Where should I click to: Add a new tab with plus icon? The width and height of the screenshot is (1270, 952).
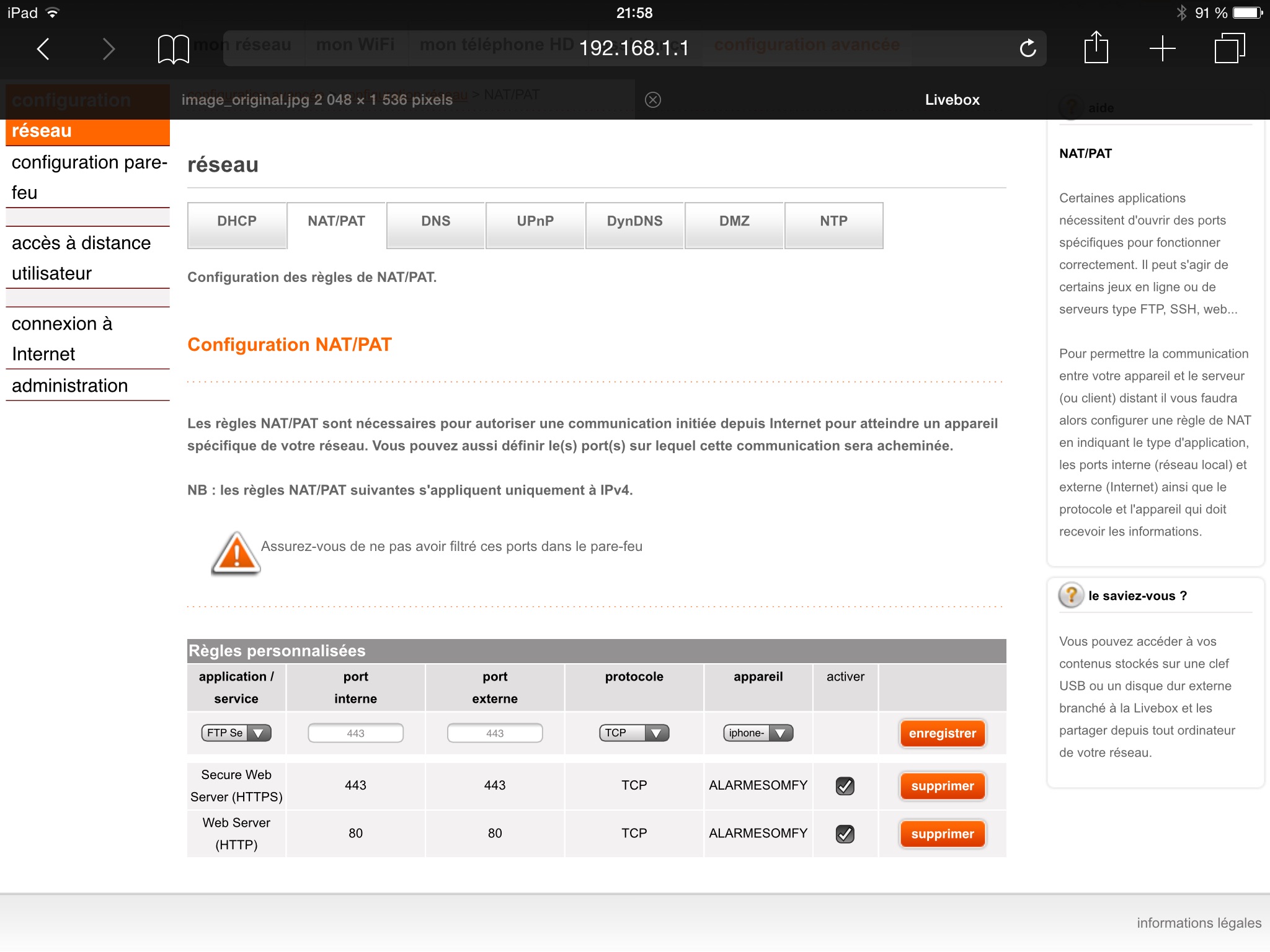pos(1162,48)
